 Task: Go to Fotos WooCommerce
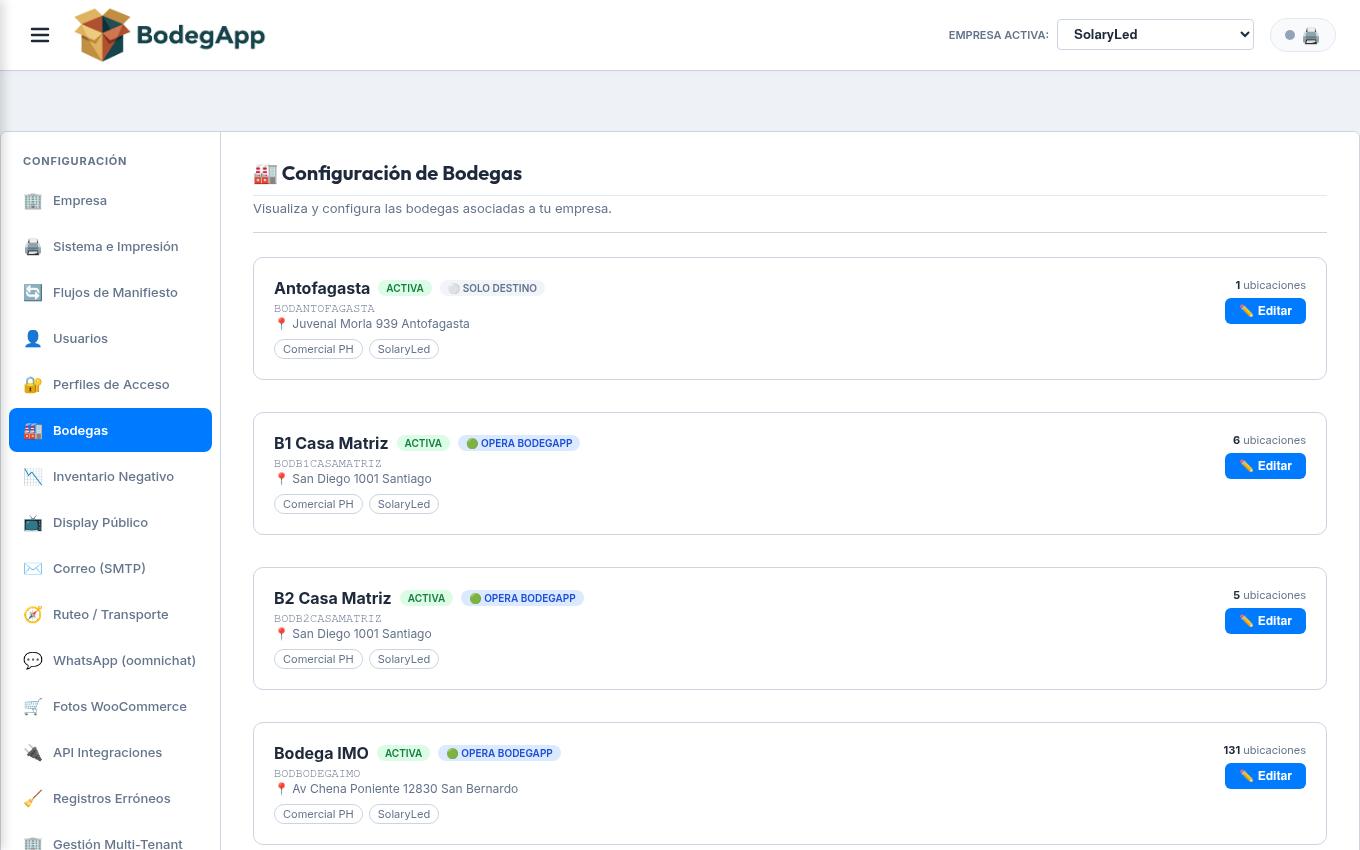pyautogui.click(x=110, y=706)
